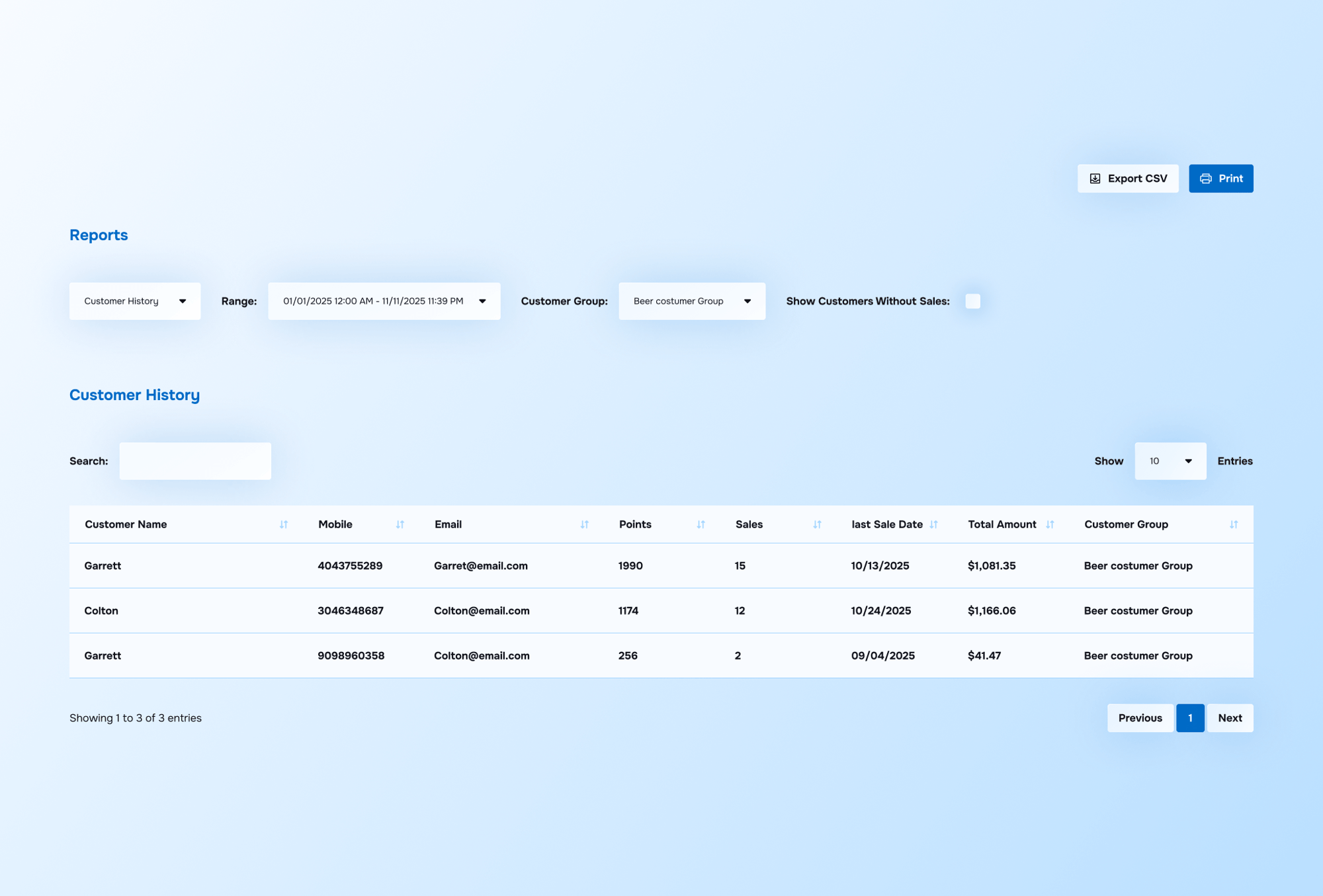Focus the Search input field
1323x896 pixels.
click(195, 461)
